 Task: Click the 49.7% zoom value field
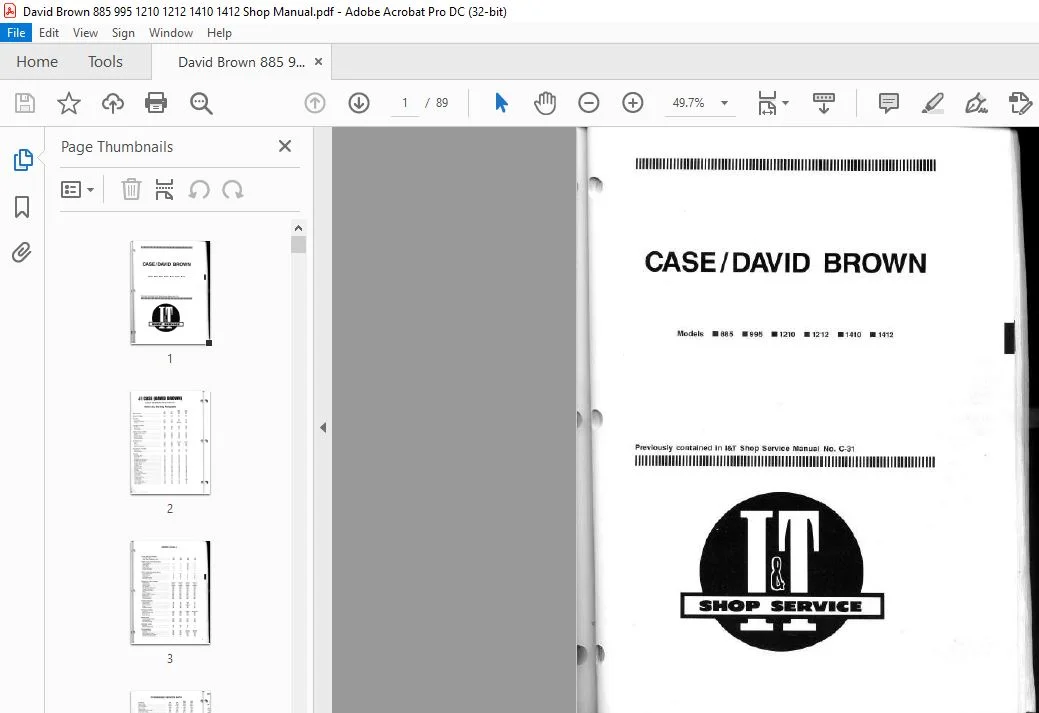(688, 103)
